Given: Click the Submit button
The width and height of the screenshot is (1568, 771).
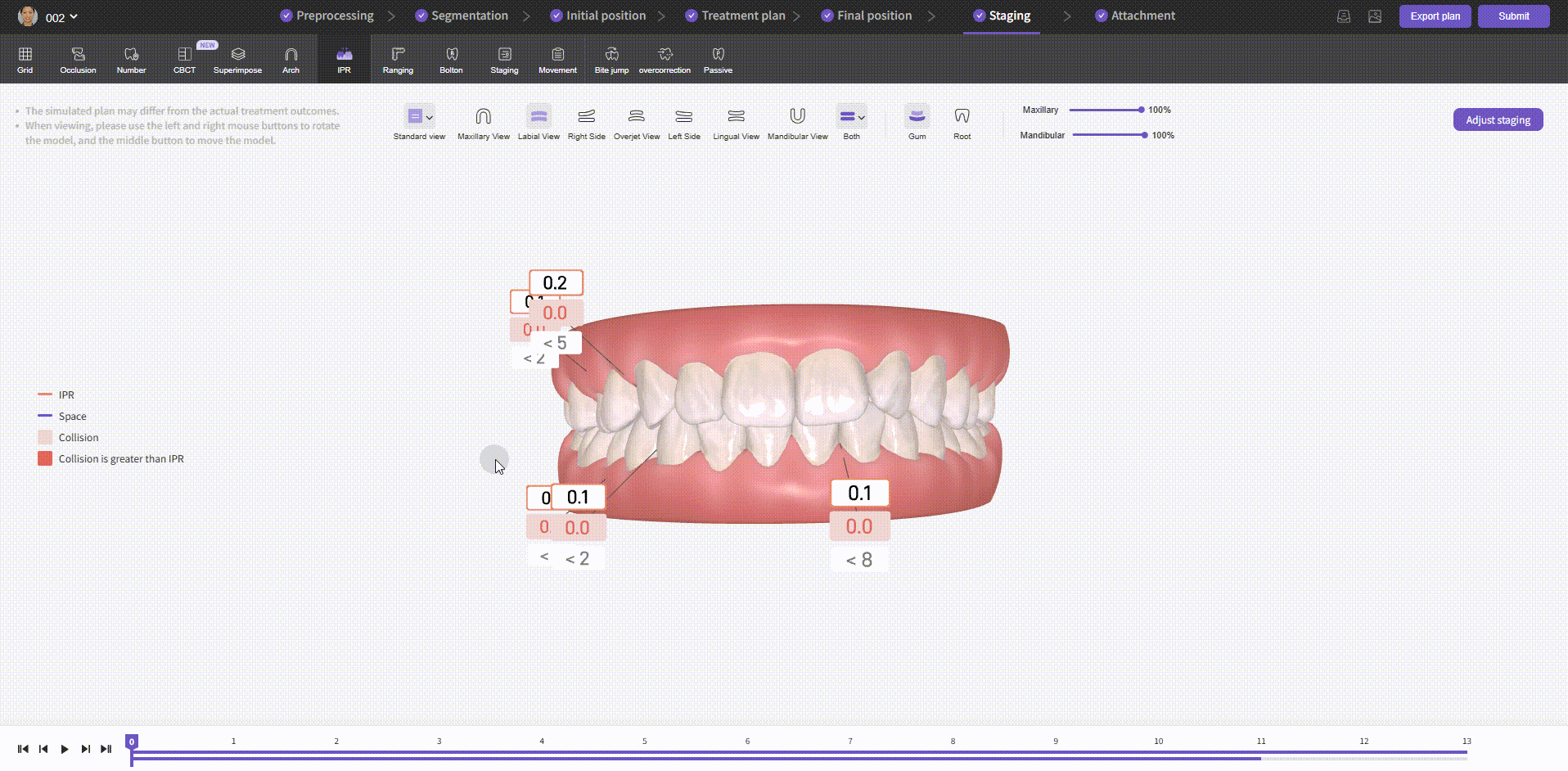Looking at the screenshot, I should (x=1513, y=16).
